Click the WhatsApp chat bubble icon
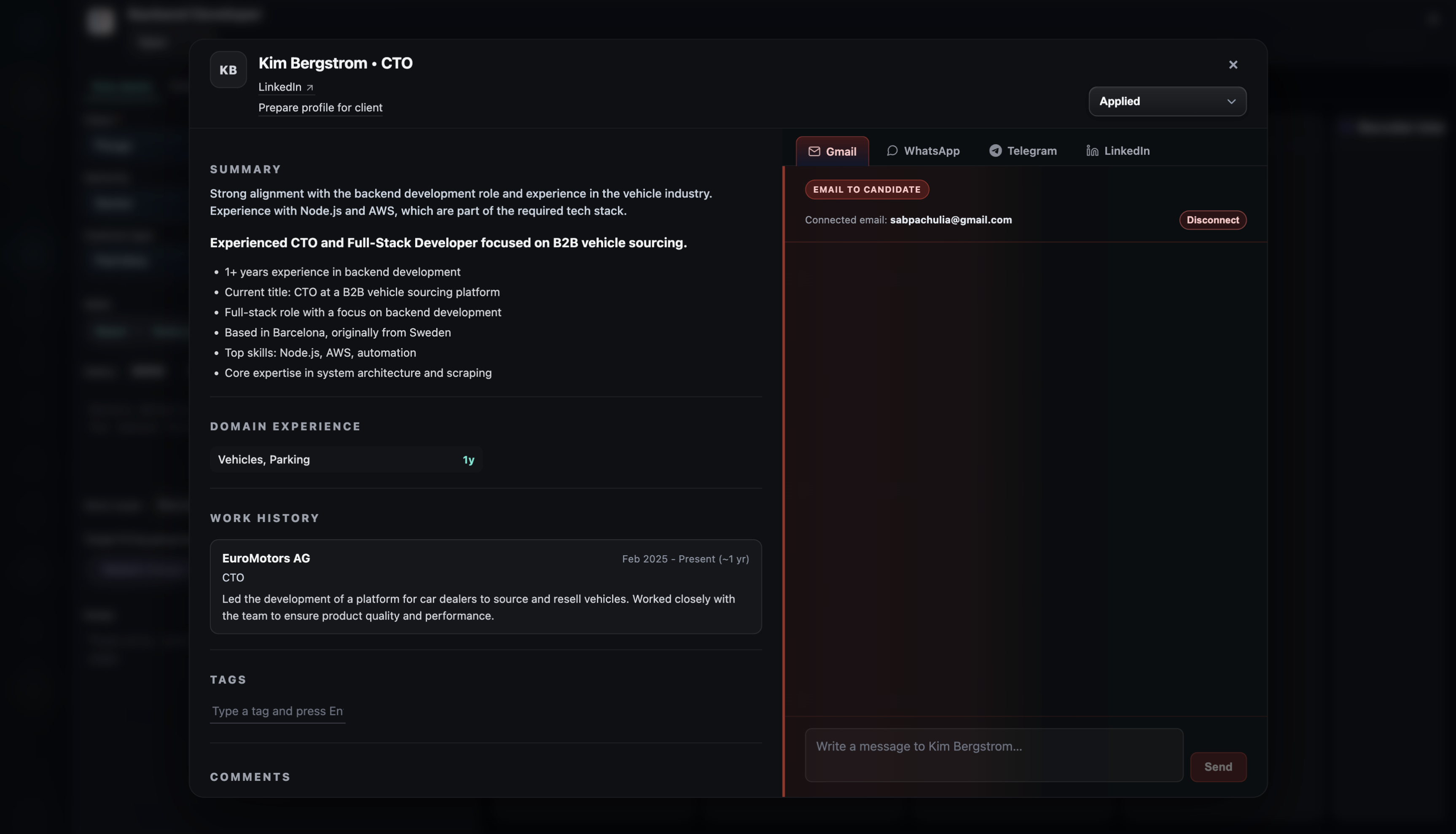 [x=892, y=151]
